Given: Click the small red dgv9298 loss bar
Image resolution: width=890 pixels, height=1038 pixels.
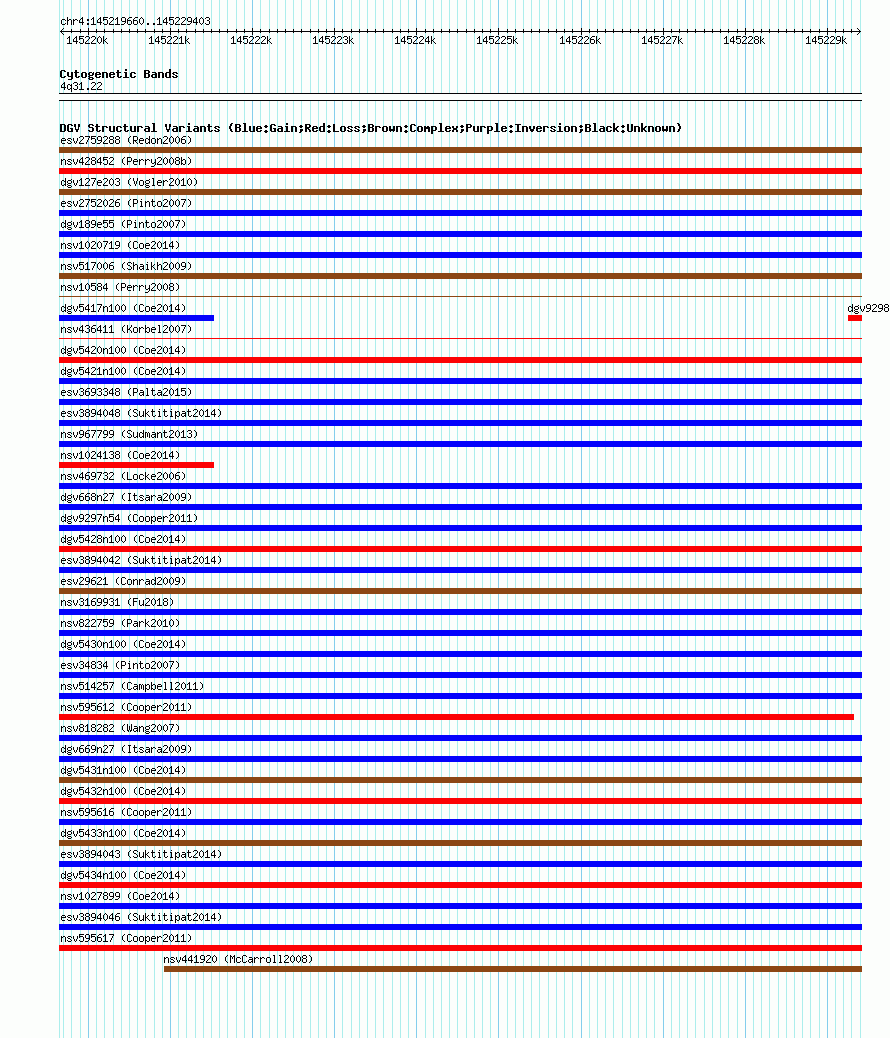Looking at the screenshot, I should tap(855, 318).
